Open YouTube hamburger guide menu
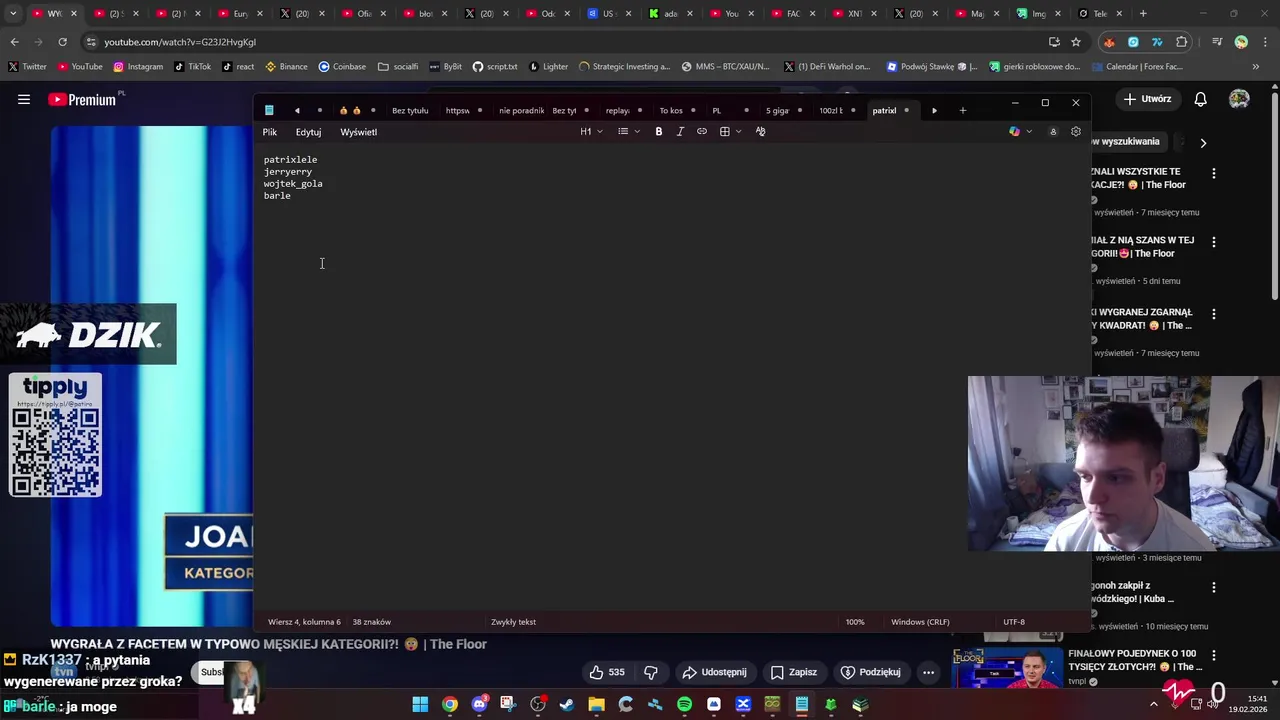 [24, 99]
